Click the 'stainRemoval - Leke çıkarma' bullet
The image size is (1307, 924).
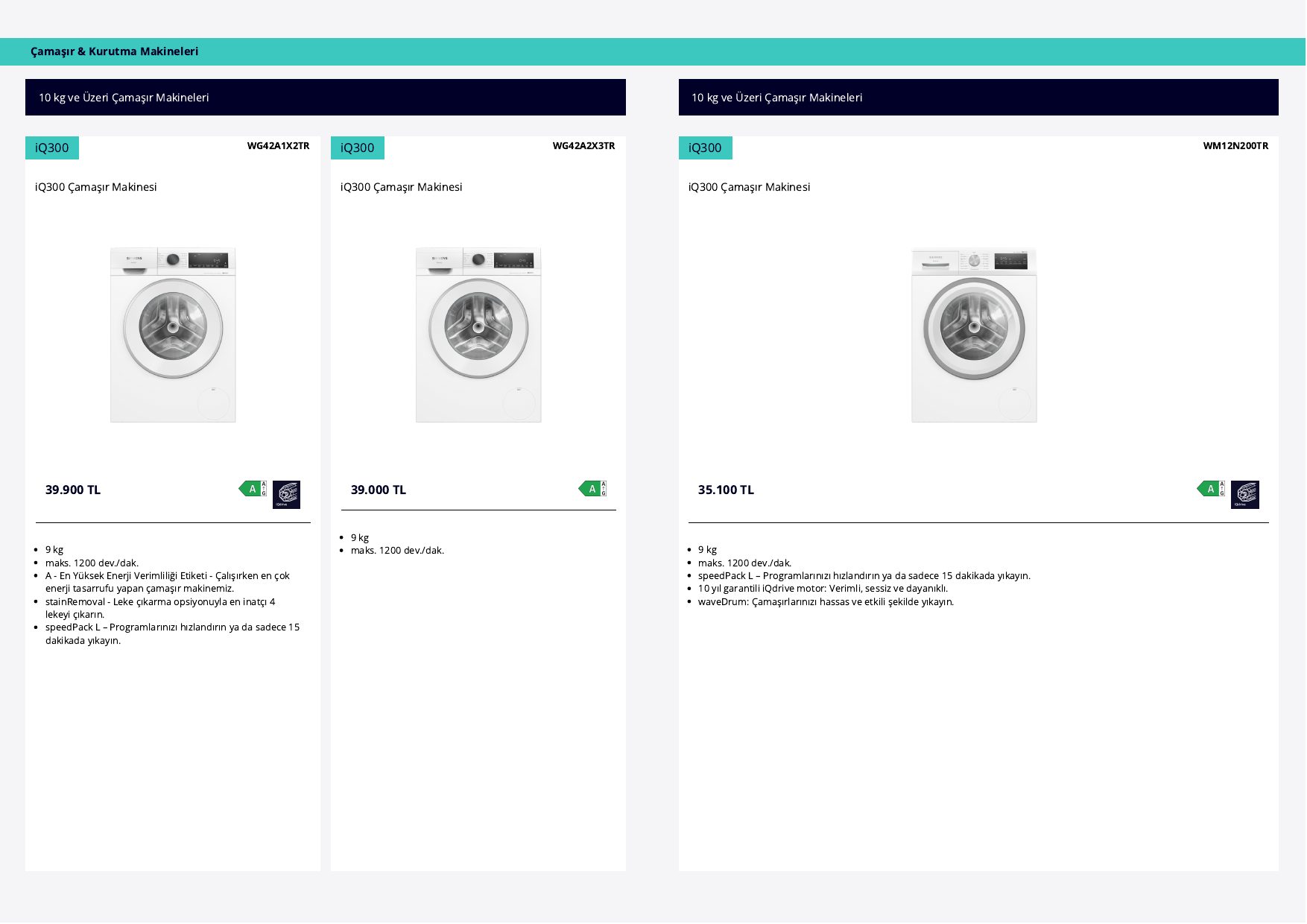click(x=160, y=608)
